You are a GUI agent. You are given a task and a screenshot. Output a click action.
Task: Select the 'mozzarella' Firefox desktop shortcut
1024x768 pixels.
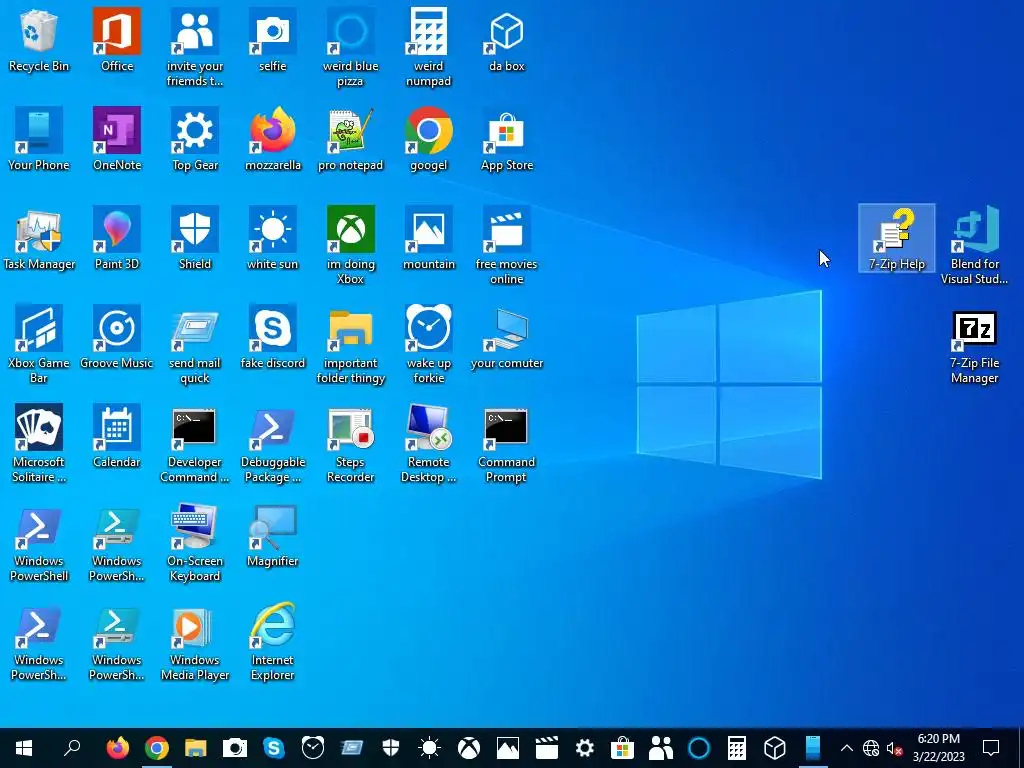click(x=272, y=140)
